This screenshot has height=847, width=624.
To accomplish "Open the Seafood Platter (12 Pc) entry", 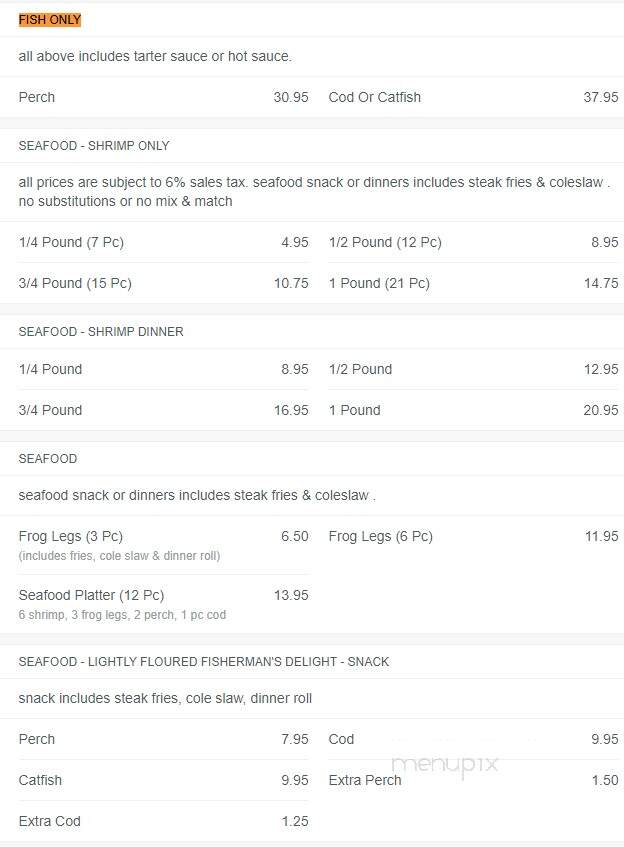I will pos(163,604).
